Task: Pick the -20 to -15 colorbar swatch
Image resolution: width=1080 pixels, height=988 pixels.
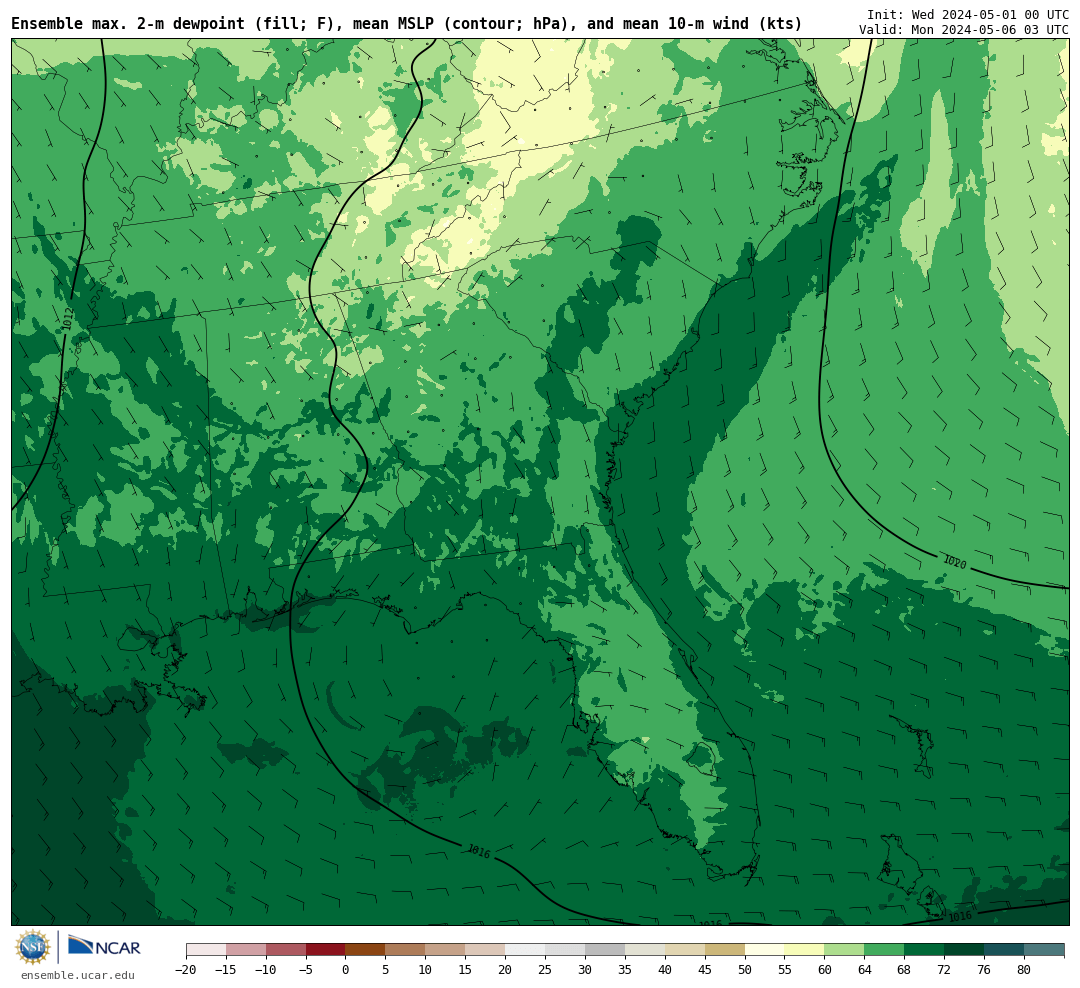Action: [x=206, y=950]
